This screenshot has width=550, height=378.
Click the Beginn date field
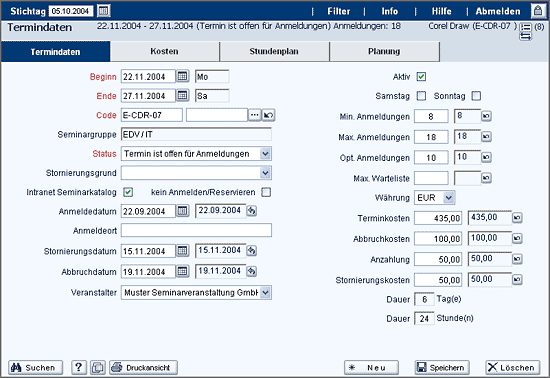(148, 76)
